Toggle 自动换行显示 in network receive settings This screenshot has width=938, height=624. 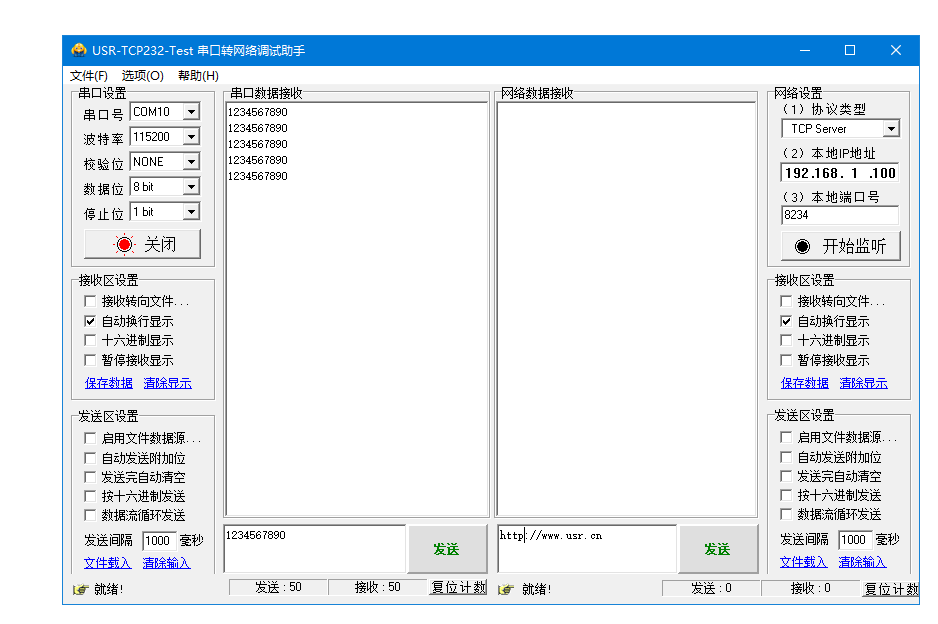tap(787, 321)
